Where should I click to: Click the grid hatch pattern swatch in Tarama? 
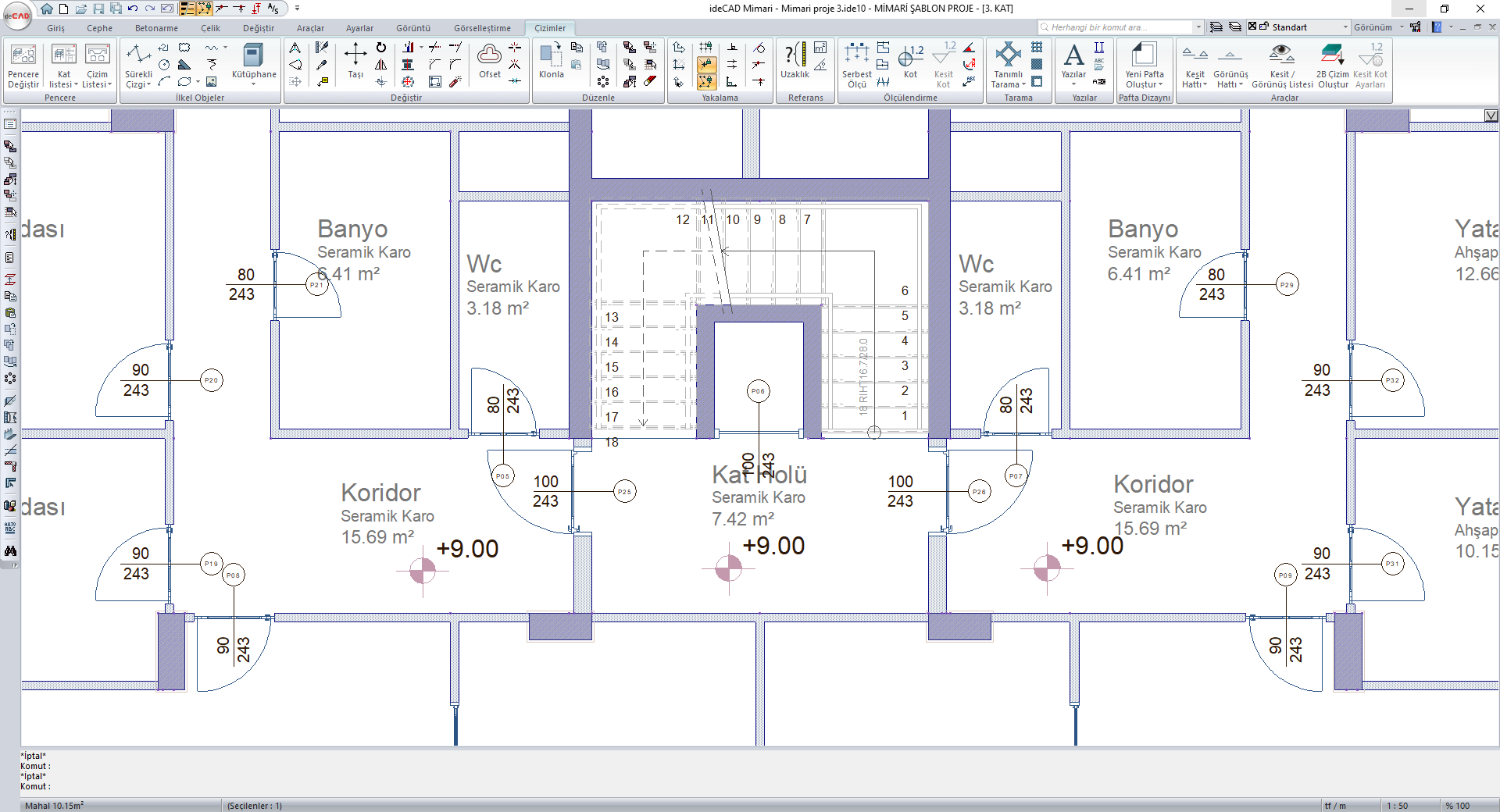tap(1037, 48)
